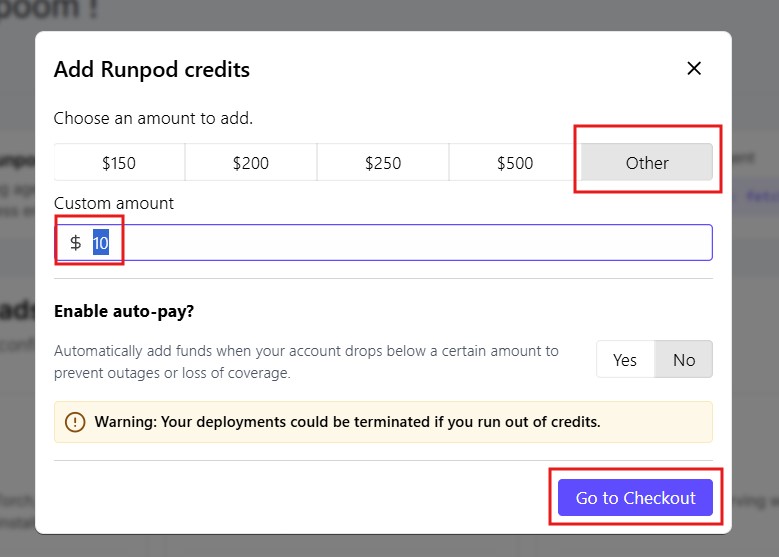The height and width of the screenshot is (557, 779).
Task: Click the 'Add Runpod credits' title
Action: coord(152,70)
